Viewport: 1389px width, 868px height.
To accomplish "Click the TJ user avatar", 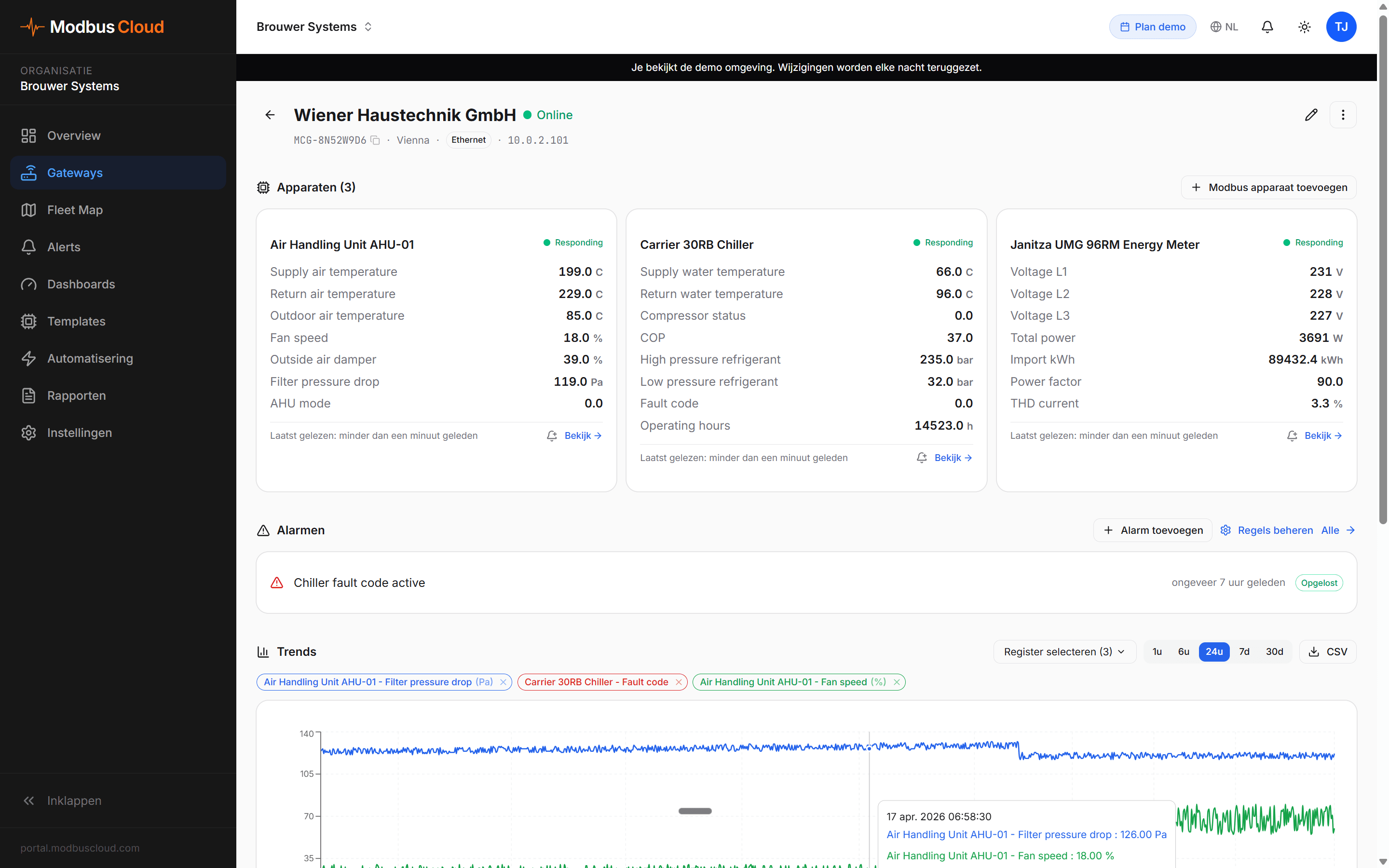I will [1341, 27].
